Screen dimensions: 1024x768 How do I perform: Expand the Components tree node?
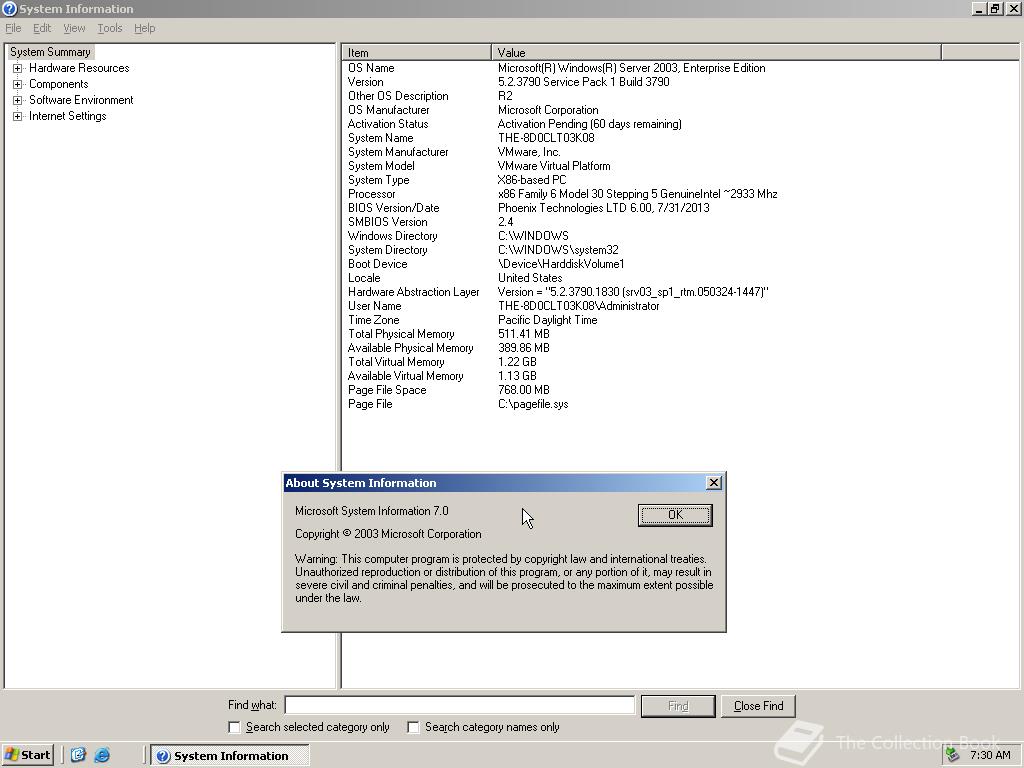pyautogui.click(x=18, y=84)
